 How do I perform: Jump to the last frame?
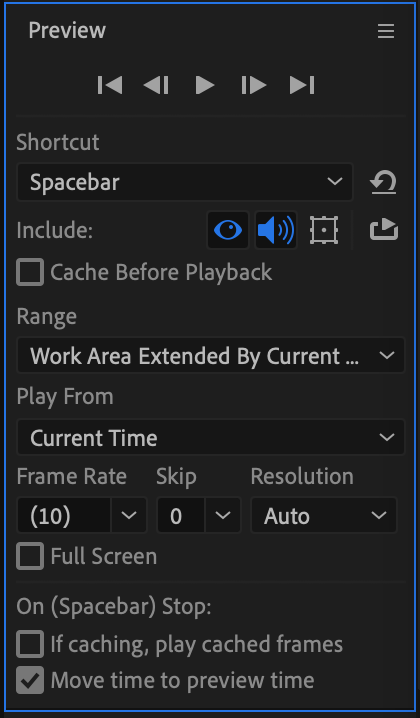[x=302, y=85]
